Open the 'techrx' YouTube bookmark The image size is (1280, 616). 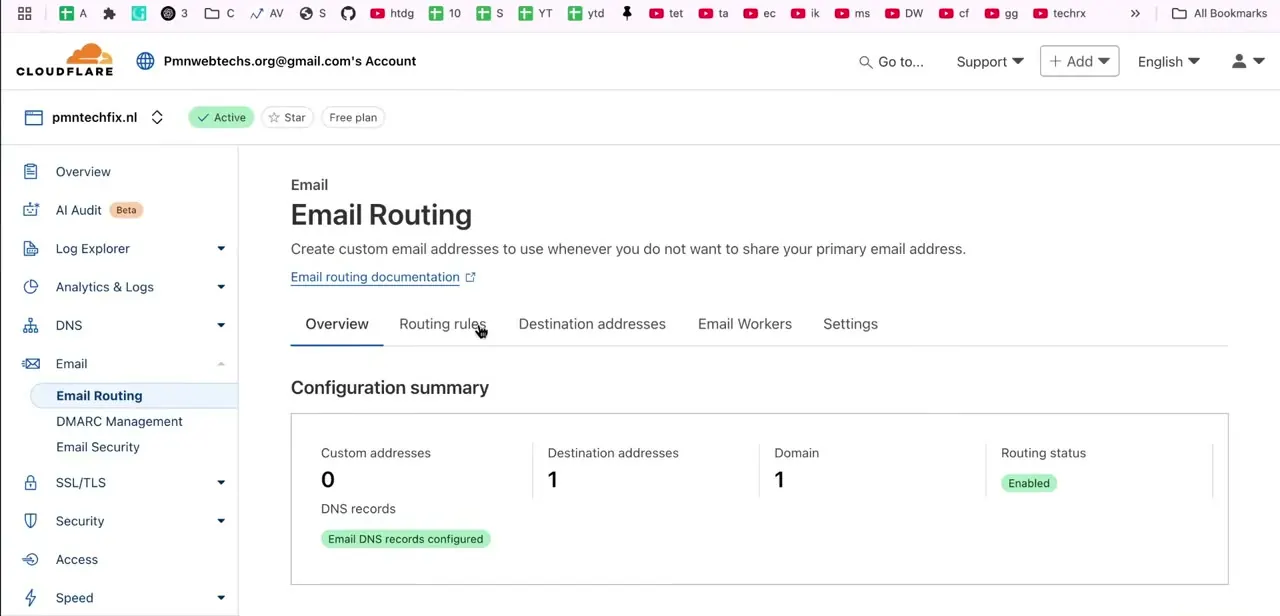(1059, 13)
